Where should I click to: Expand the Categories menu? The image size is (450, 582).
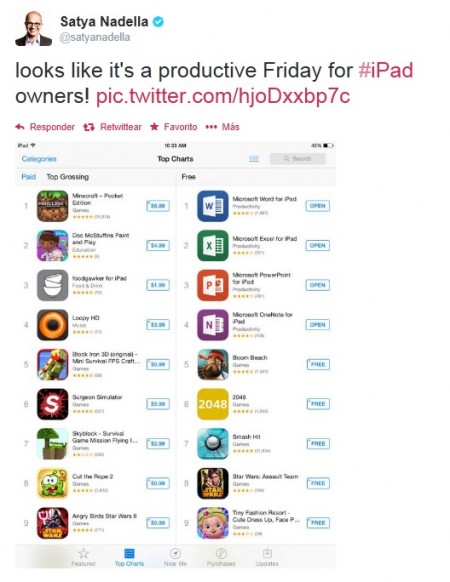[39, 159]
